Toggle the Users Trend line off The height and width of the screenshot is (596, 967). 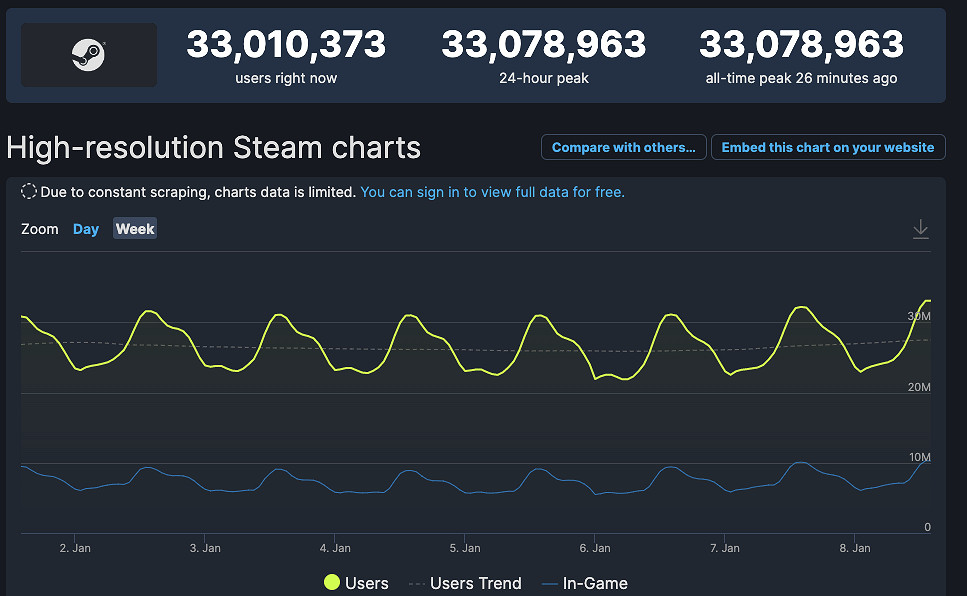[478, 583]
